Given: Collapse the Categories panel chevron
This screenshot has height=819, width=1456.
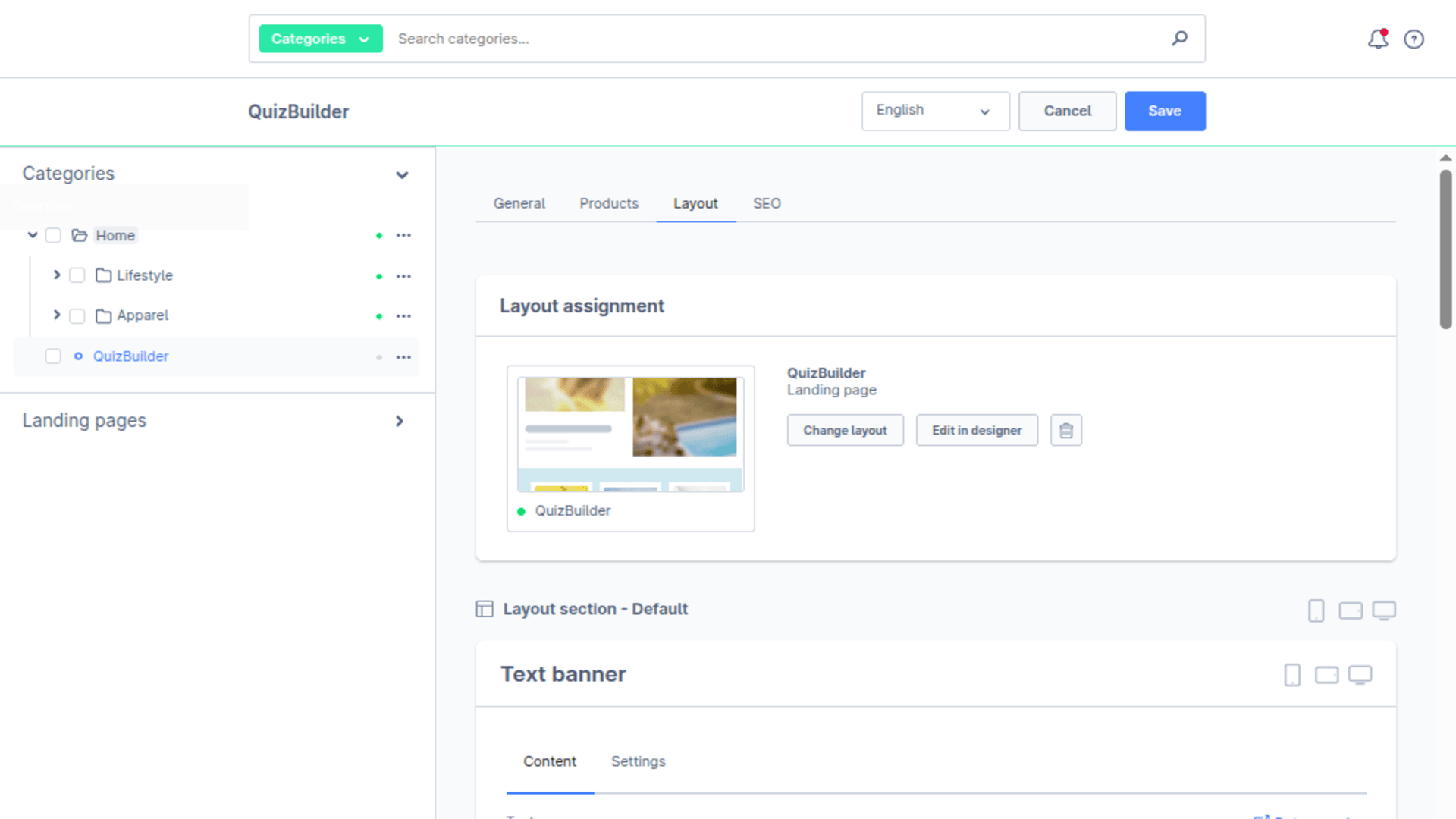Looking at the screenshot, I should click(x=402, y=175).
